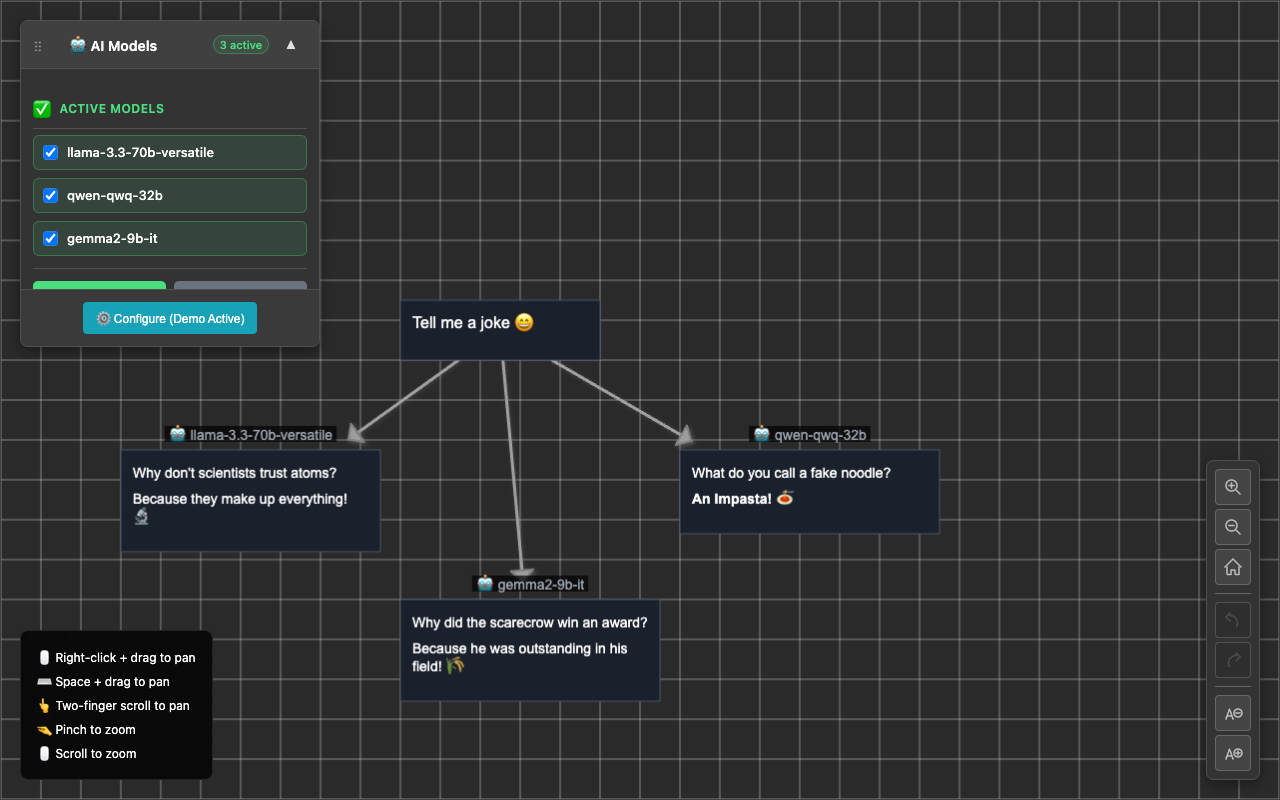Viewport: 1280px width, 800px height.
Task: Click the robot icon in the AI Models header
Action: (x=77, y=45)
